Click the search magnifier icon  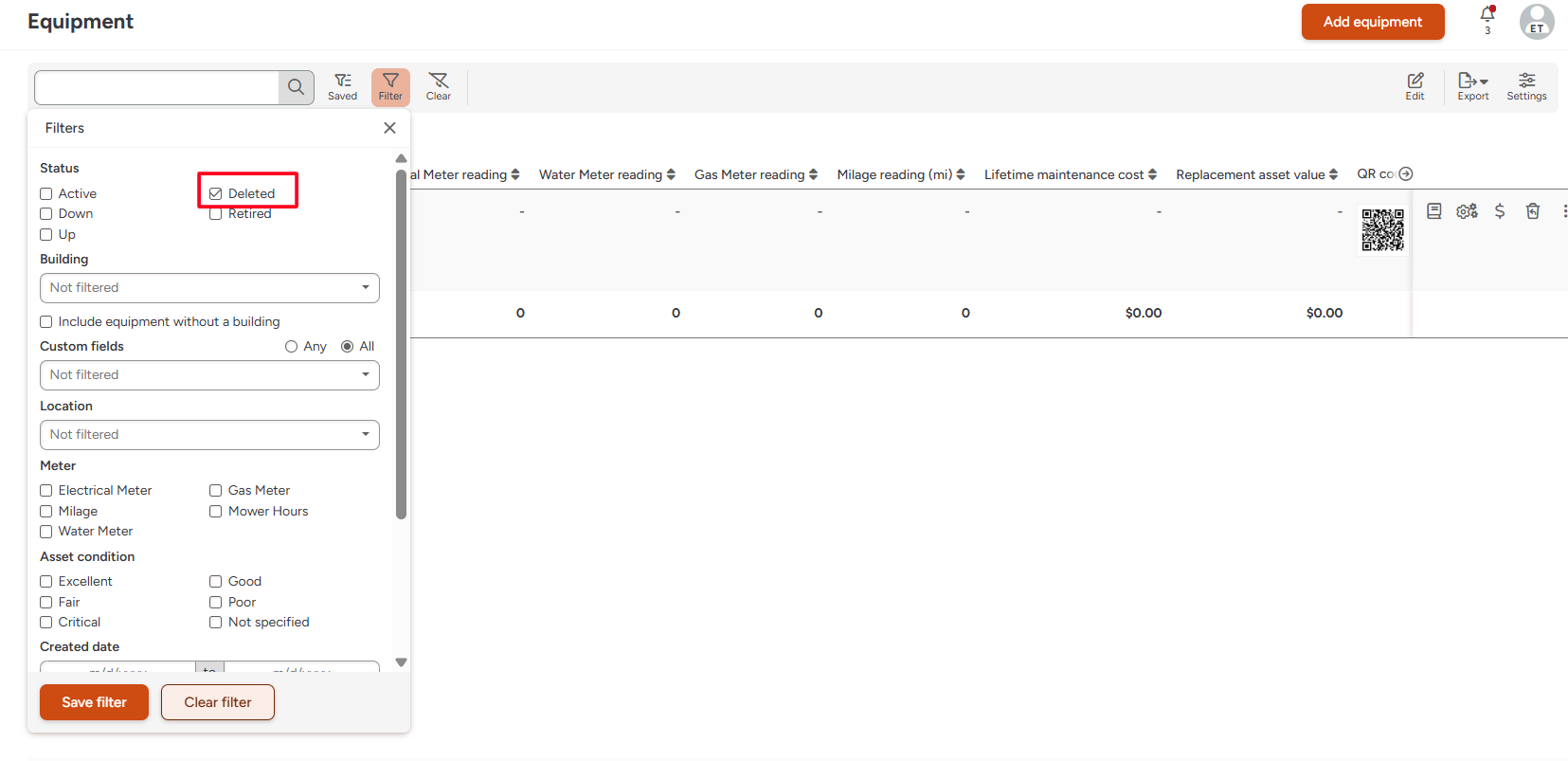coord(296,87)
